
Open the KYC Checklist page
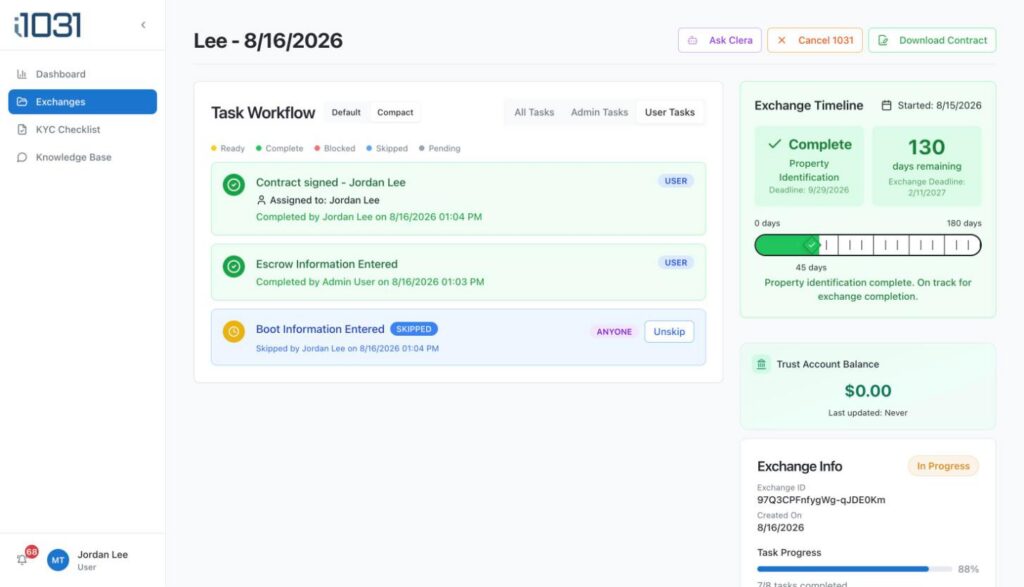pyautogui.click(x=82, y=129)
